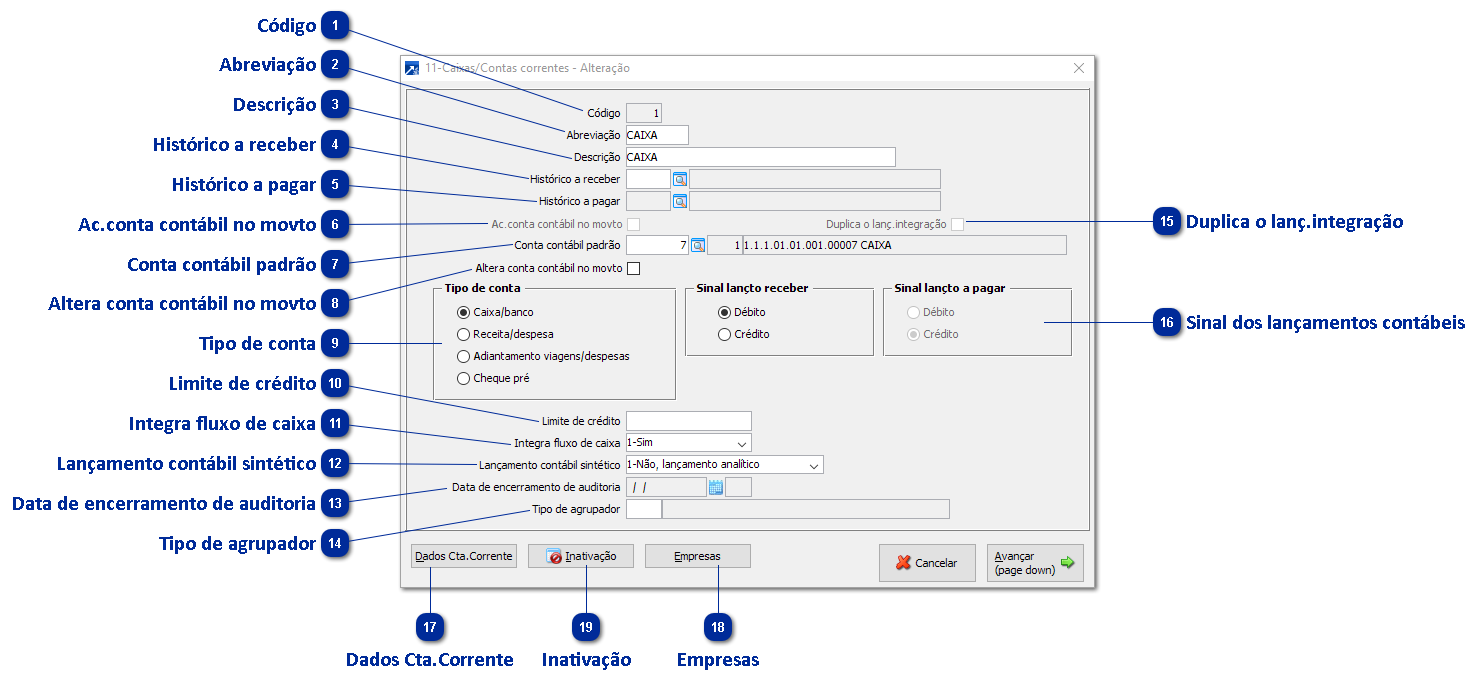Open lookup icon beside Conta contábil padrão
This screenshot has width=1481, height=688.
point(698,245)
